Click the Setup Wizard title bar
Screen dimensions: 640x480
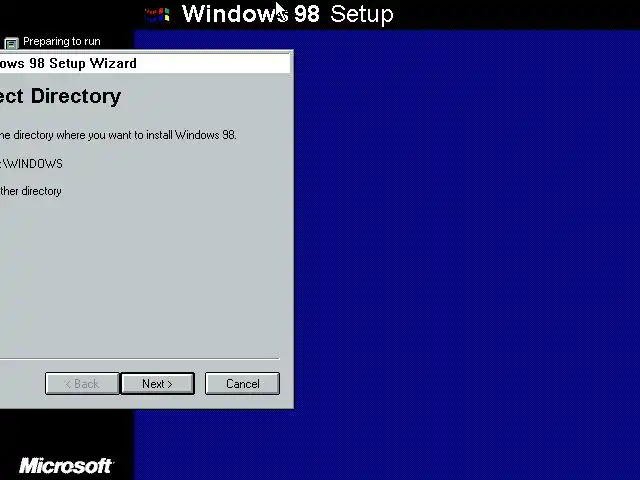(145, 63)
